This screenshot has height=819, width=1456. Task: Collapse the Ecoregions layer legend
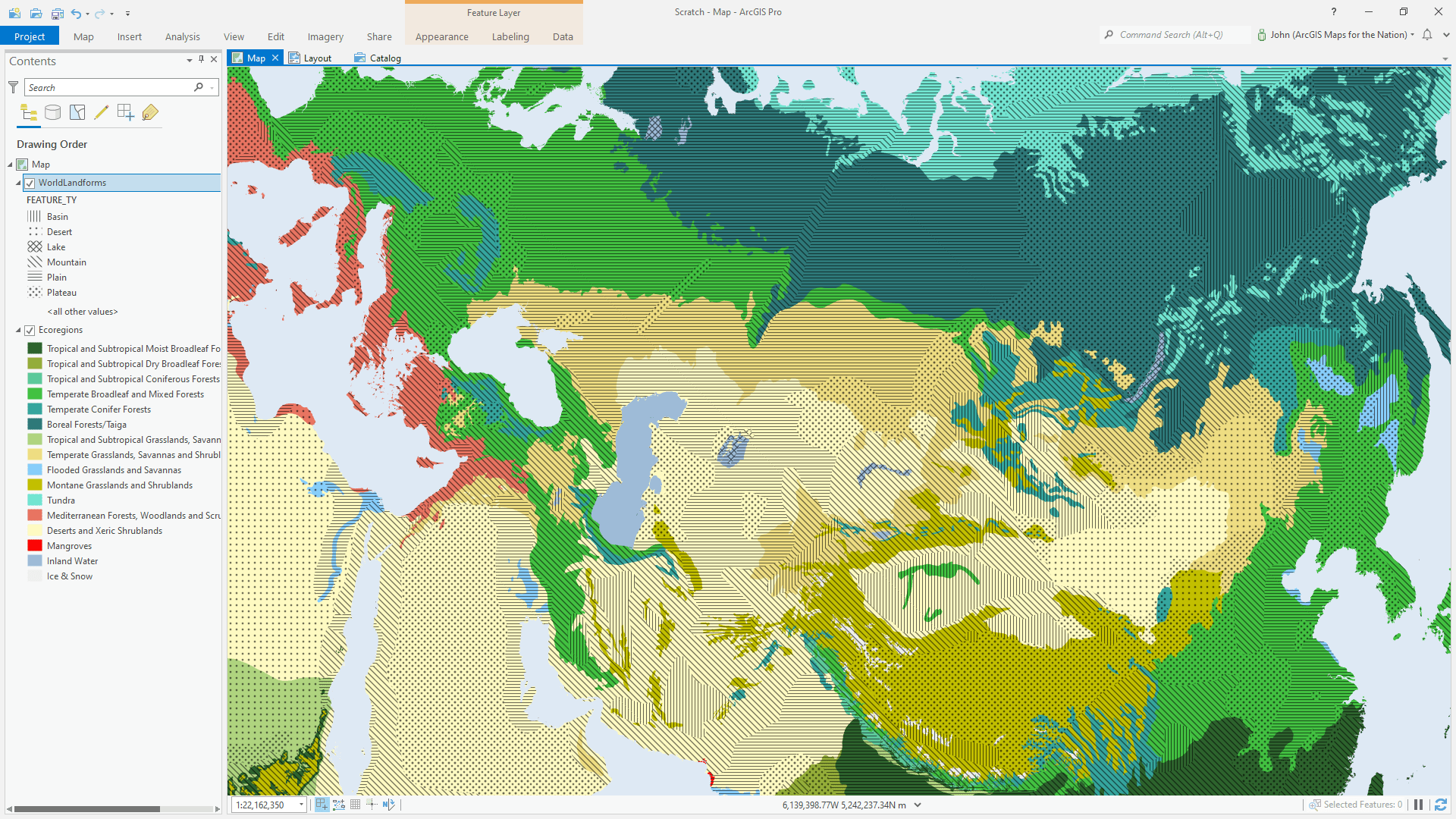(x=18, y=331)
